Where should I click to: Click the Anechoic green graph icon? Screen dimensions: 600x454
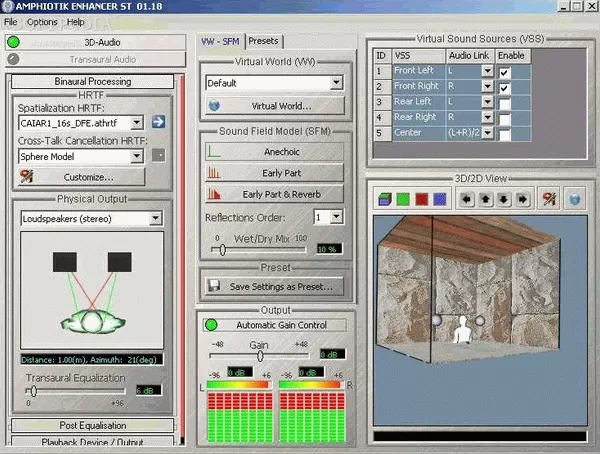[214, 152]
